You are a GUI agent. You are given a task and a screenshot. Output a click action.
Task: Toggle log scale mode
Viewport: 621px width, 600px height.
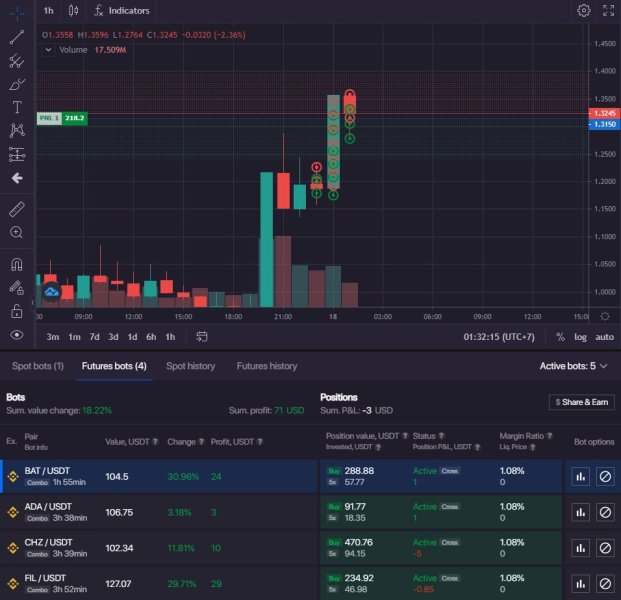click(580, 337)
